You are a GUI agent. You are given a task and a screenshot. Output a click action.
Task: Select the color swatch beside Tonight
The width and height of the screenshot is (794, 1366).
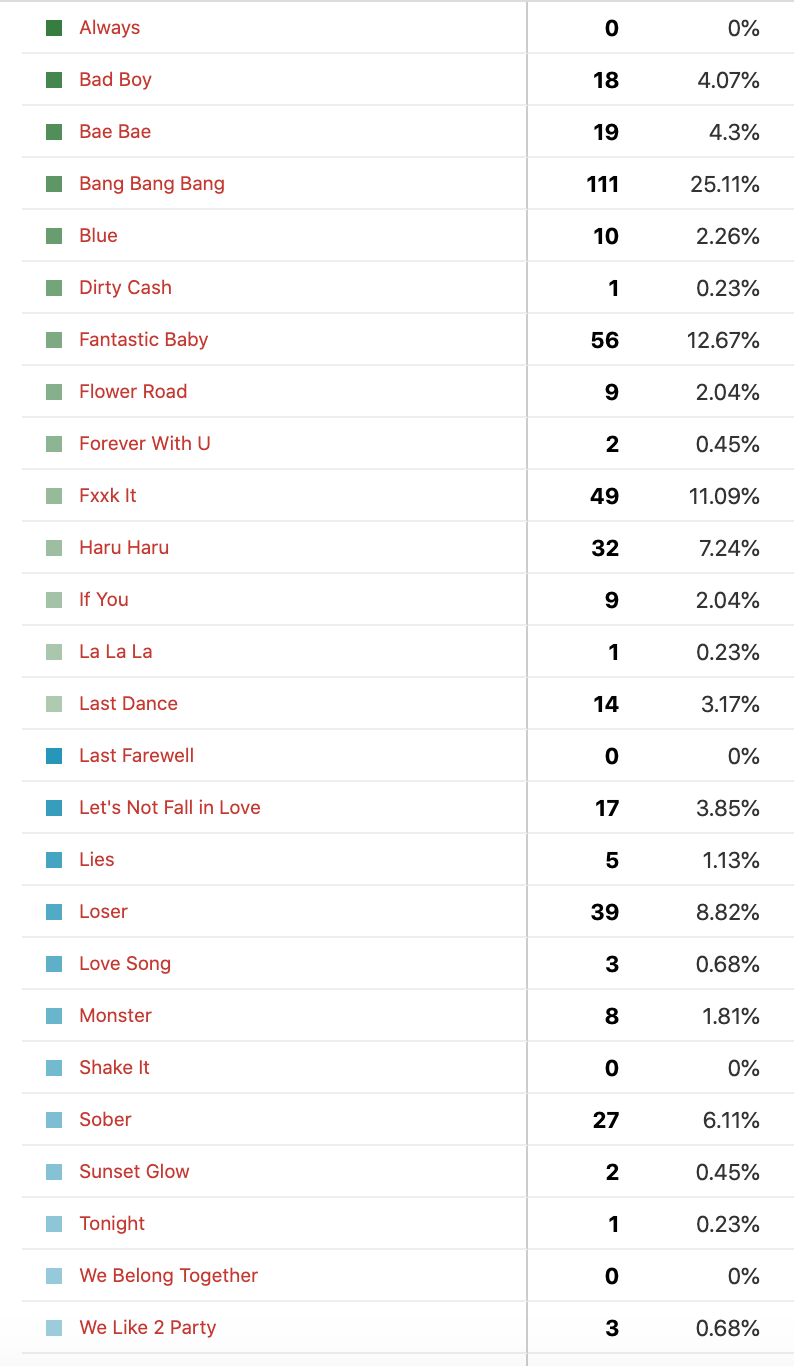click(54, 1224)
